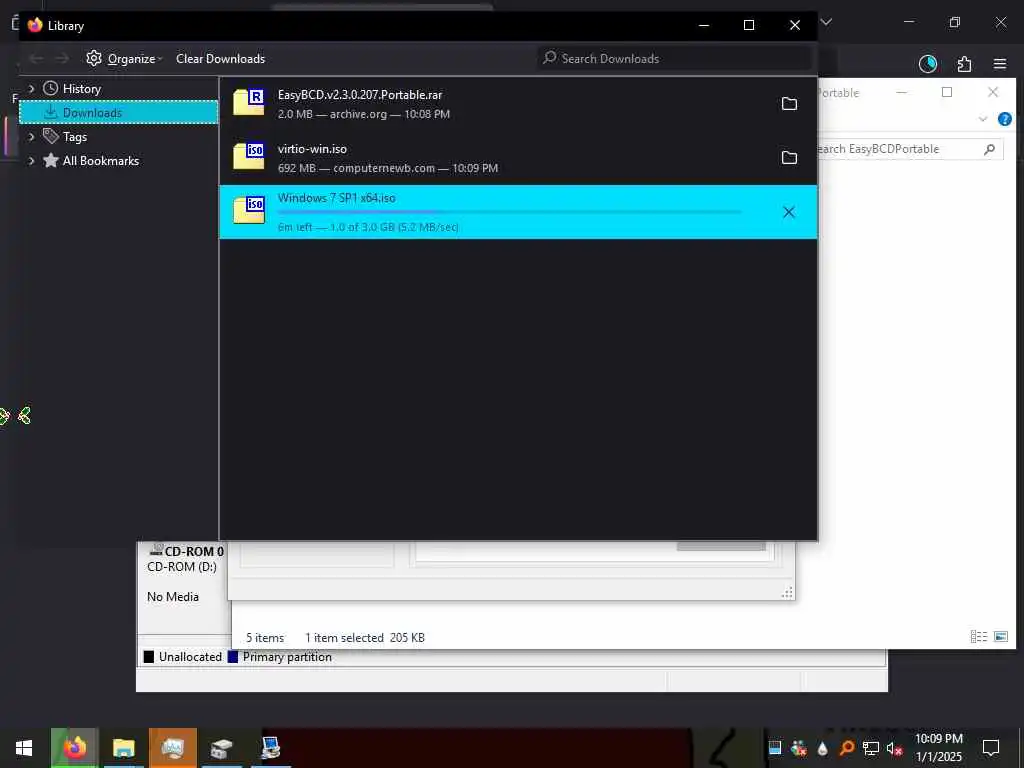
Task: Select Downloads in the Library sidebar
Action: 119,112
